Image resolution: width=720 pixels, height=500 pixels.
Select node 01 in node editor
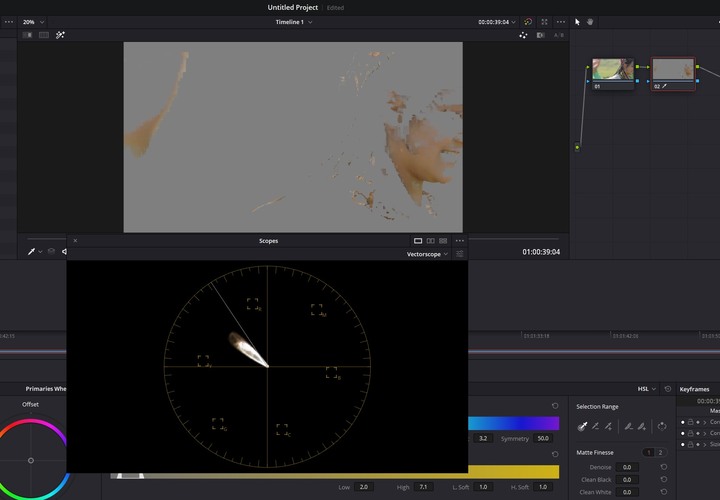(x=613, y=73)
